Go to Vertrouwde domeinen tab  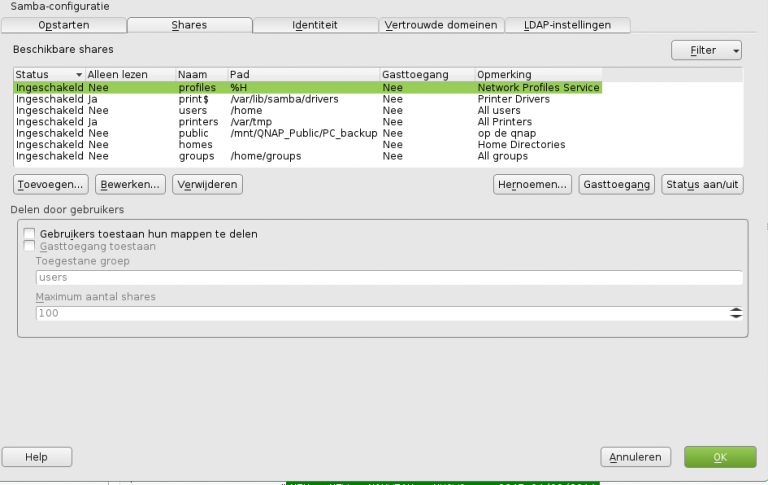click(x=441, y=25)
